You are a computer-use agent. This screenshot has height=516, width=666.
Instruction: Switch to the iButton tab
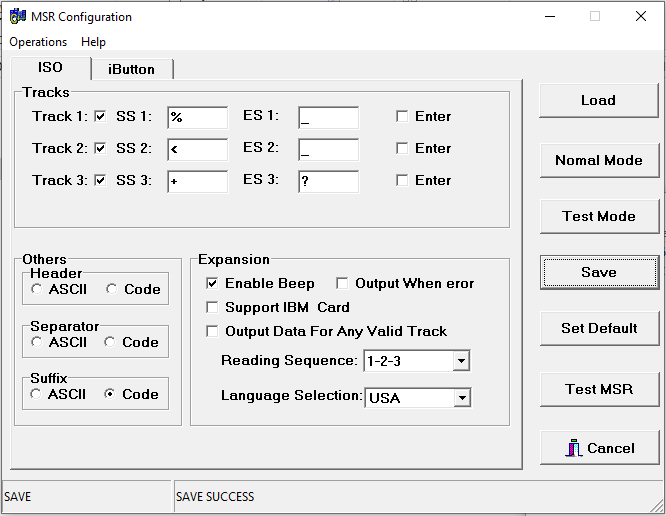(131, 69)
